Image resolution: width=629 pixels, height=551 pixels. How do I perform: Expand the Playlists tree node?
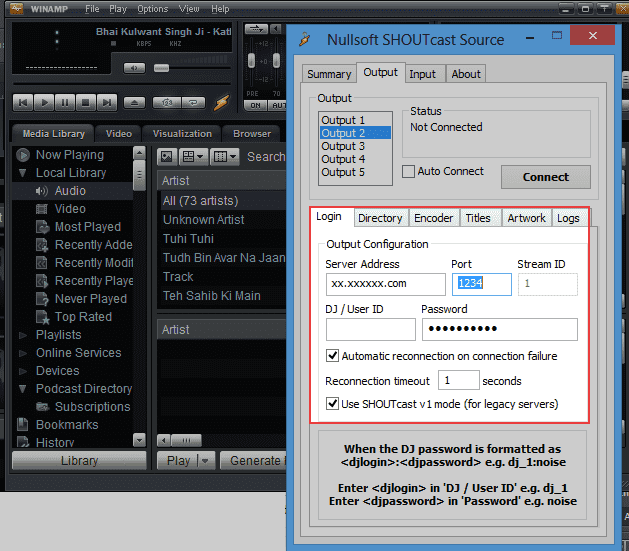[x=23, y=335]
